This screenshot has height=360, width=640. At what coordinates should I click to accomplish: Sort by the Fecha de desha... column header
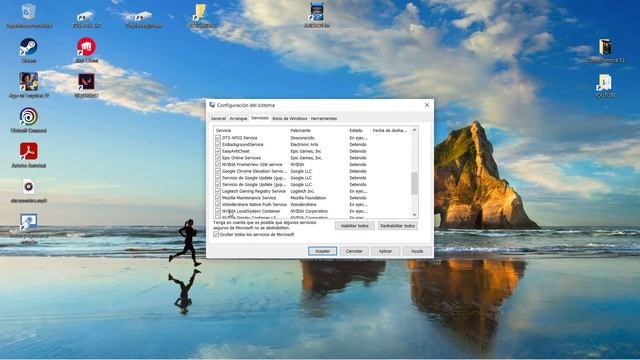391,131
